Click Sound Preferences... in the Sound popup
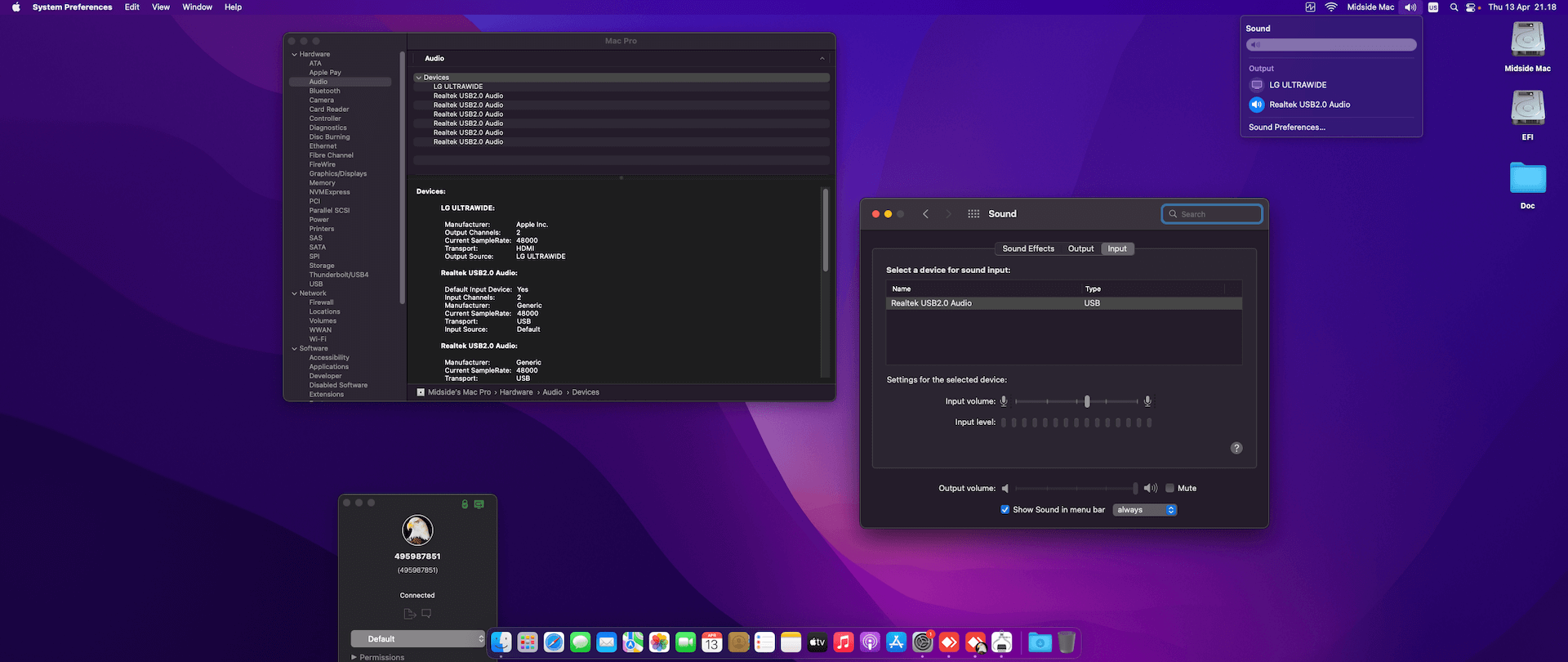Screen dimensions: 1568x662 point(1286,127)
